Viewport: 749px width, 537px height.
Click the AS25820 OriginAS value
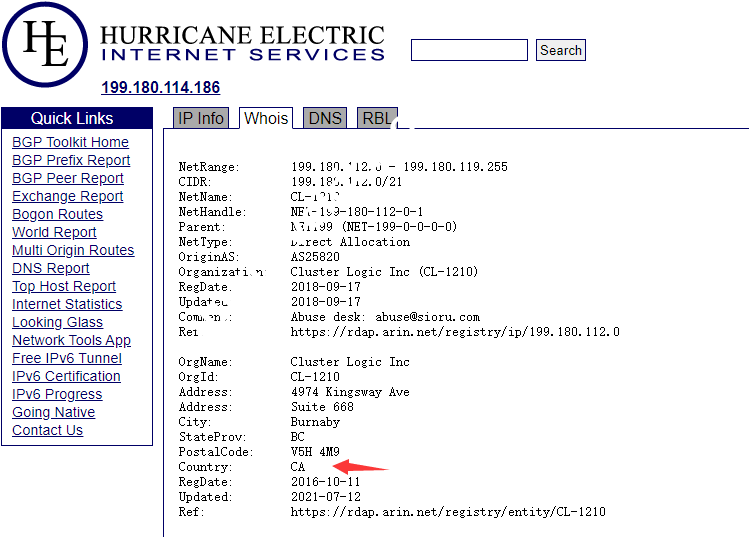point(315,257)
